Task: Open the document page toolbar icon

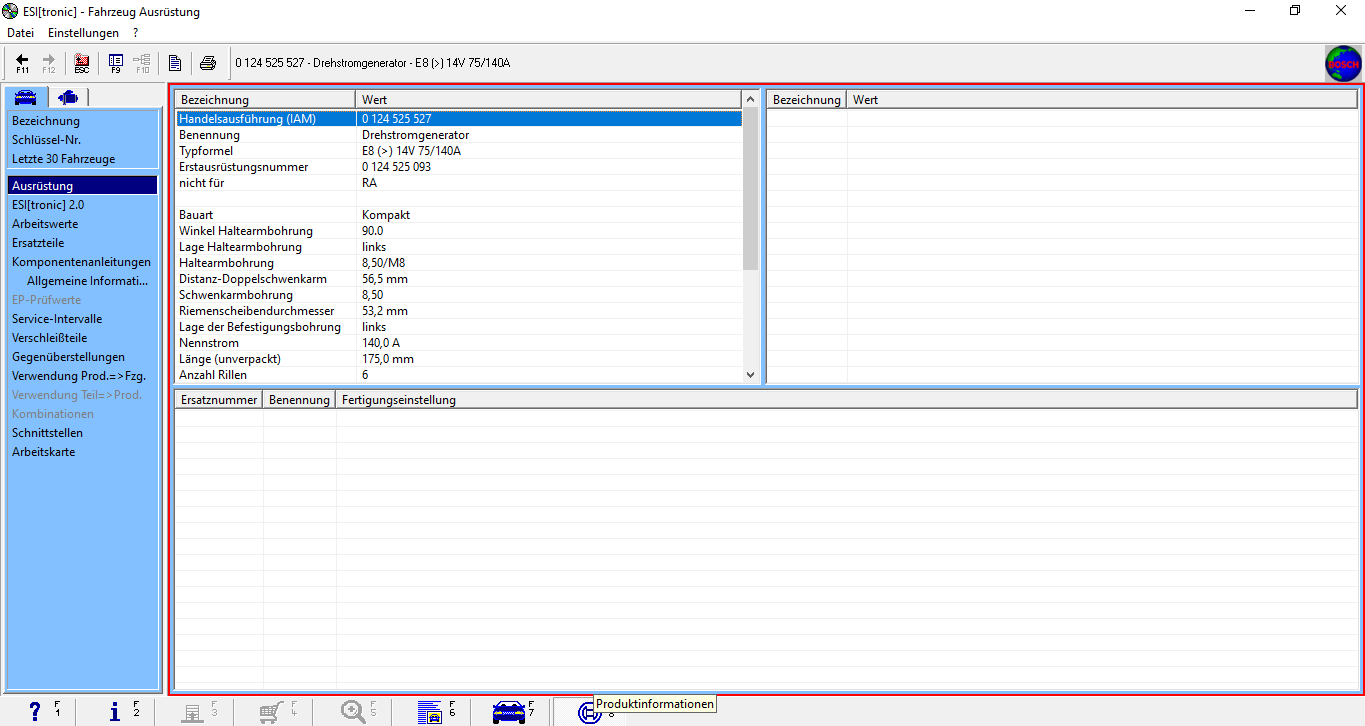Action: tap(175, 63)
